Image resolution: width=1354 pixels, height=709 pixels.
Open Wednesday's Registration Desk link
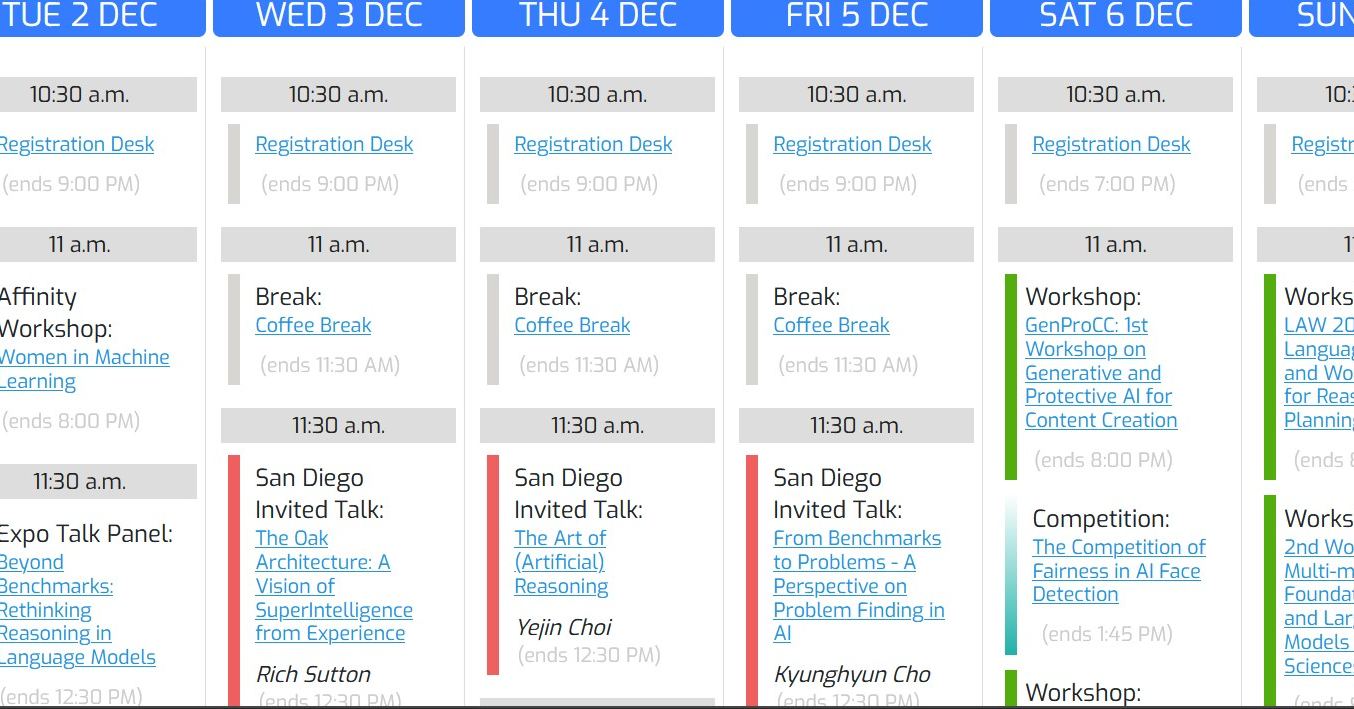pos(334,144)
